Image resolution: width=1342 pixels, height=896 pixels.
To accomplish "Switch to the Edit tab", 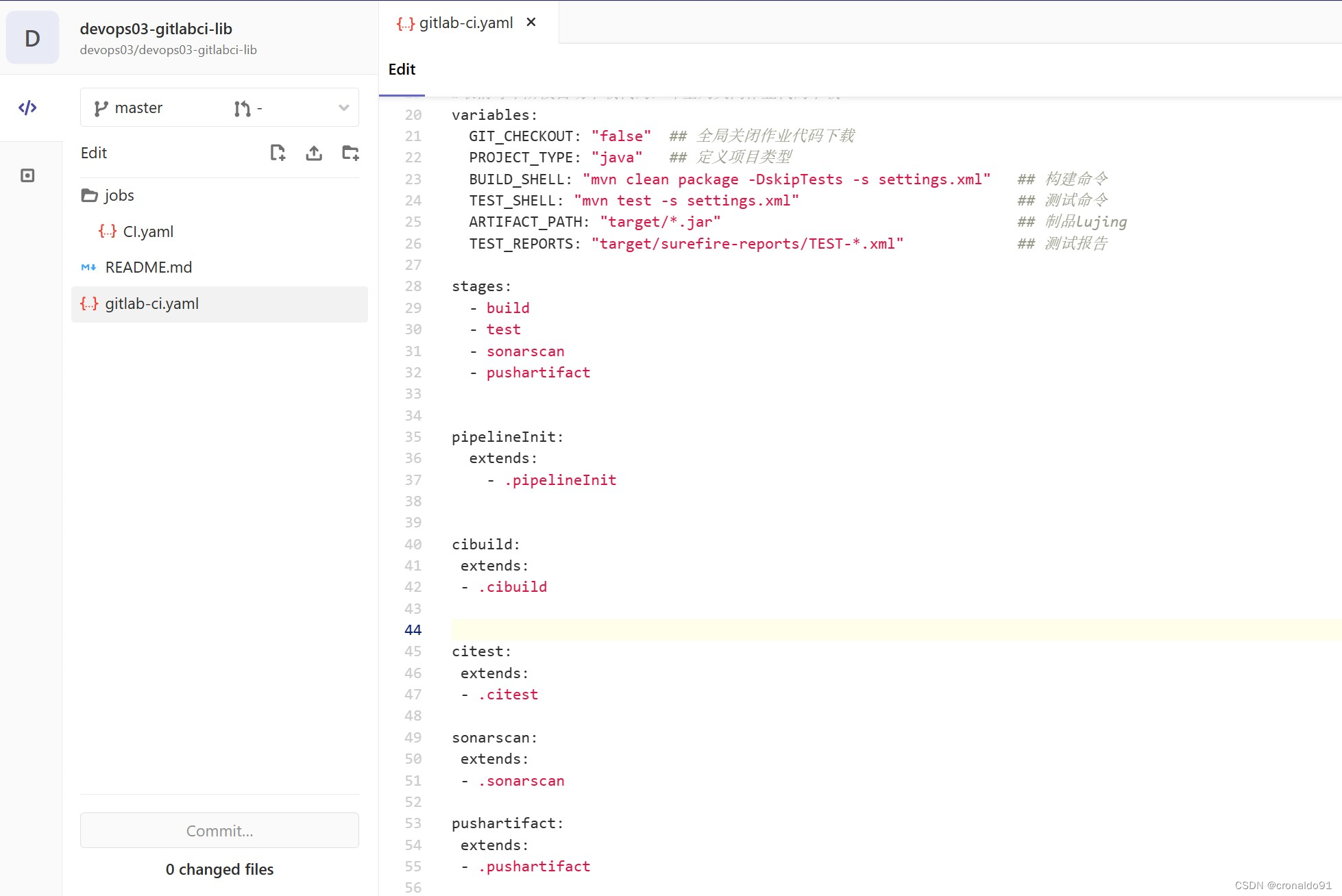I will [402, 69].
